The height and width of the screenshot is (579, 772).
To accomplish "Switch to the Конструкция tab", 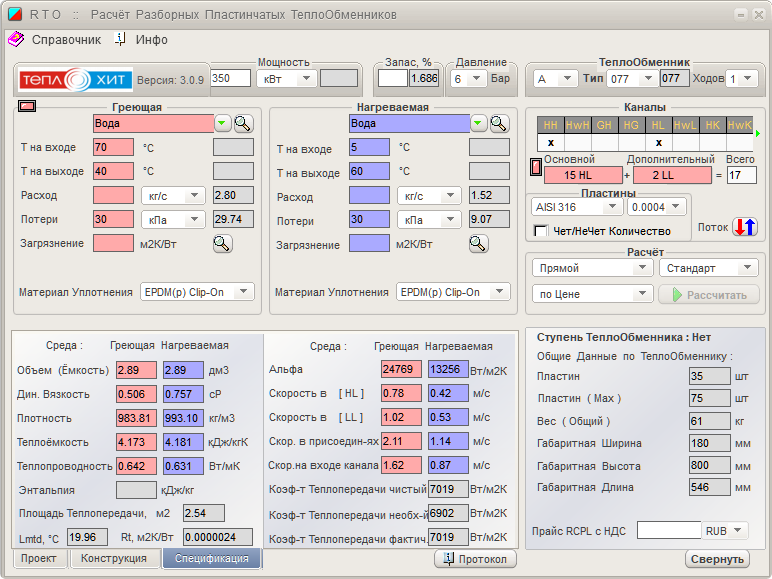I will pos(114,558).
